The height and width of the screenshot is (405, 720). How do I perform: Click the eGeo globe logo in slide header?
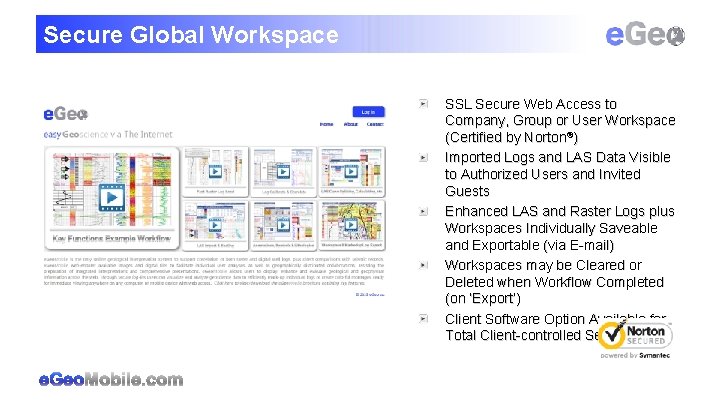coord(645,35)
